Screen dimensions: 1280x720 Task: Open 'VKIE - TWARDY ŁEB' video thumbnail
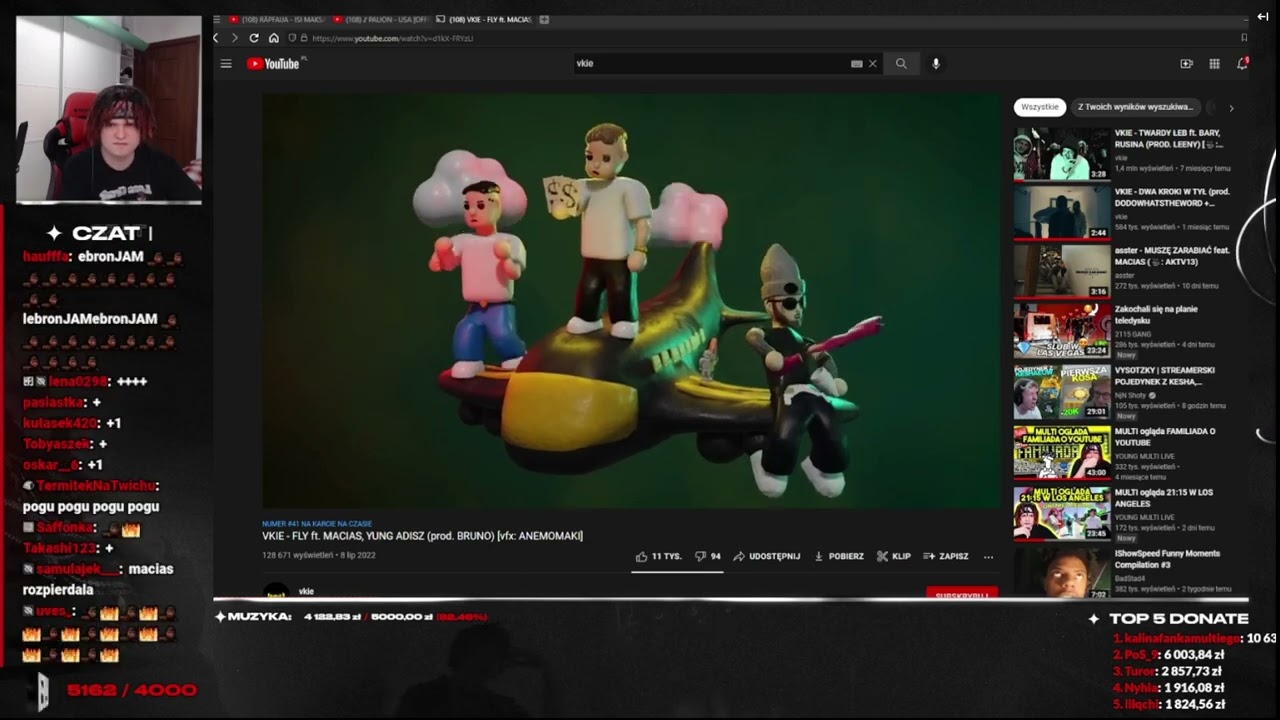(x=1062, y=153)
